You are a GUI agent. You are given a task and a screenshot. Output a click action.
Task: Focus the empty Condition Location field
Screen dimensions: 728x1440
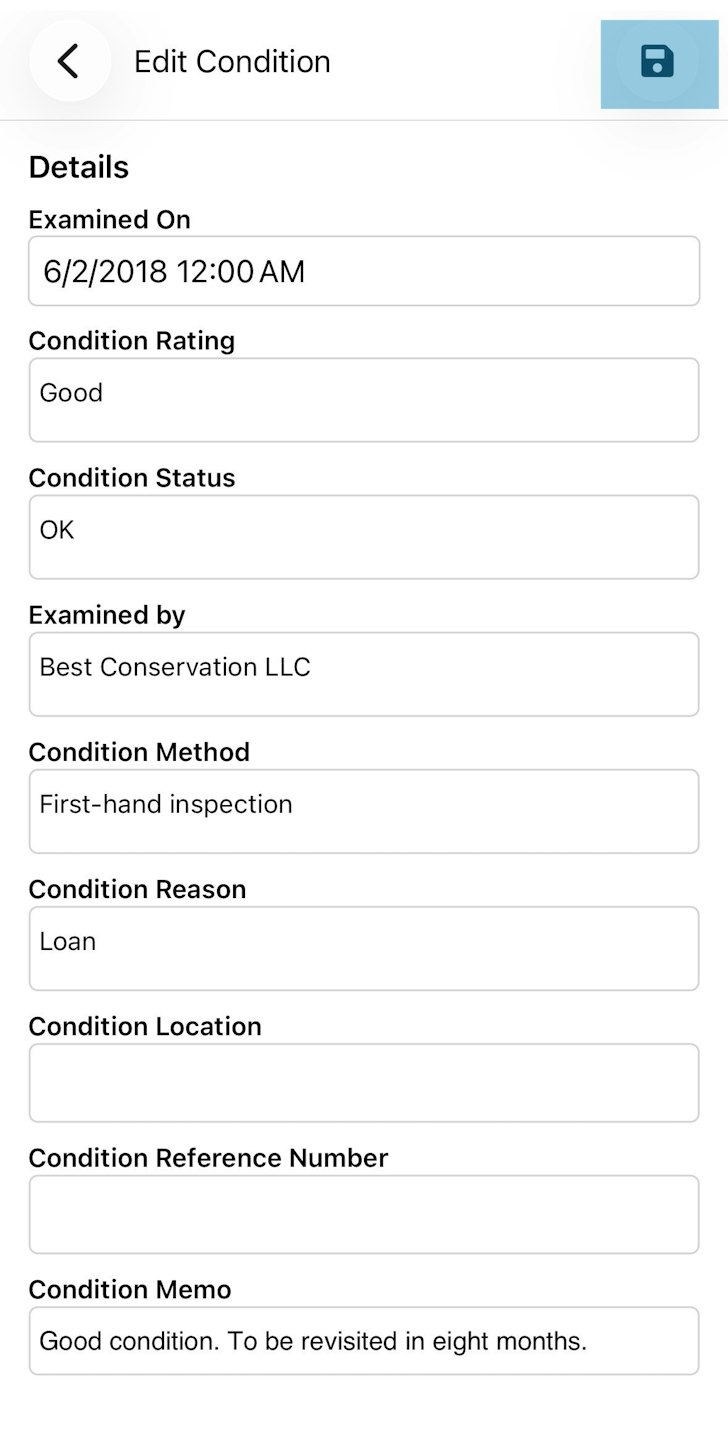pyautogui.click(x=364, y=1083)
